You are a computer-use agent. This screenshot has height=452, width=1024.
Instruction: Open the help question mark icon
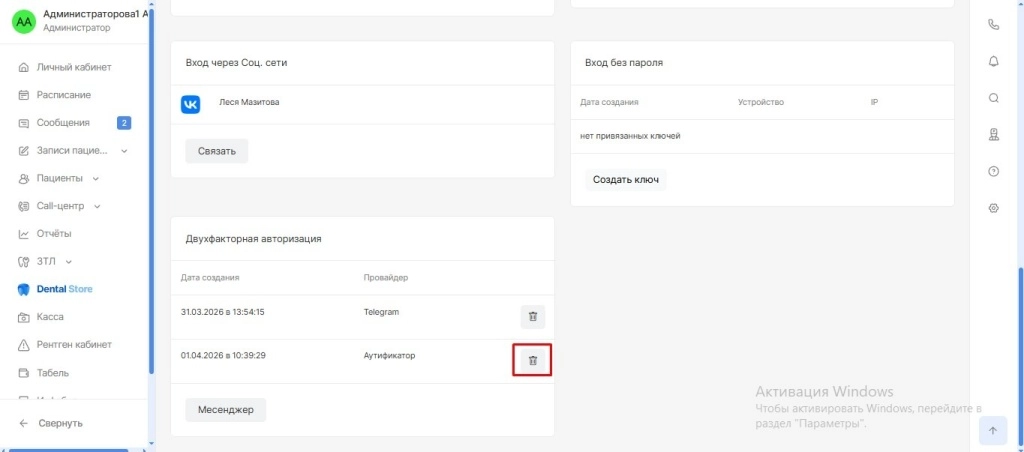[993, 171]
